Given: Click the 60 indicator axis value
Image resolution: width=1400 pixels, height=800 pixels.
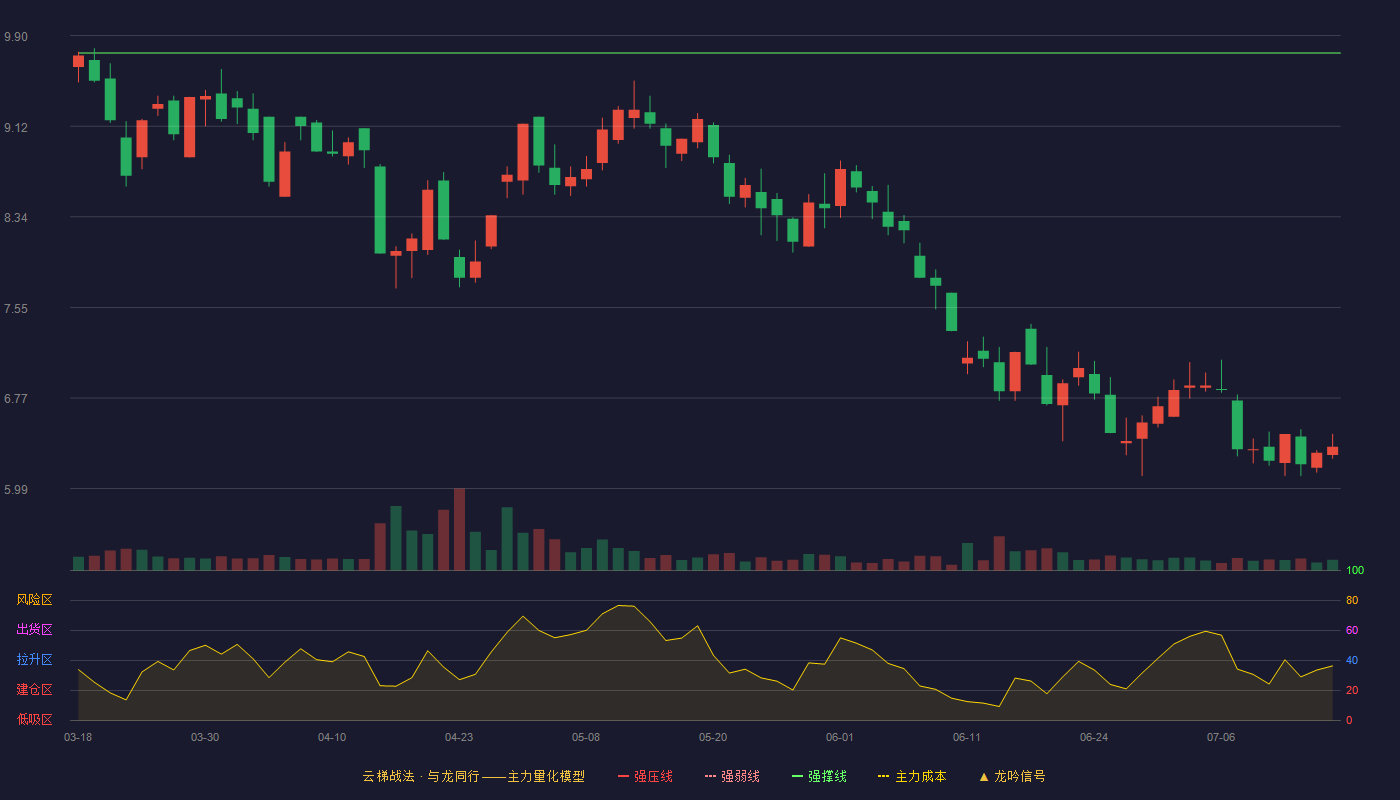Looking at the screenshot, I should click(x=1352, y=631).
